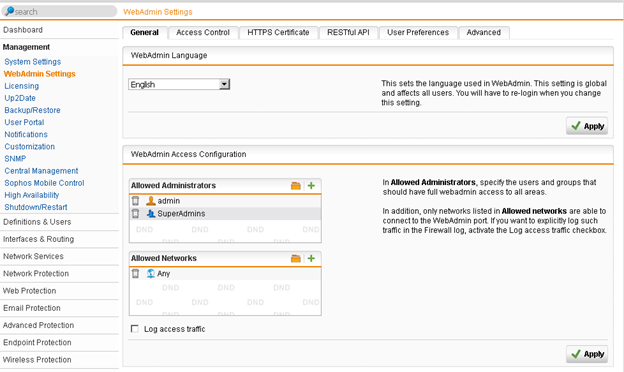
Task: Open the RESTful API tab
Action: click(348, 33)
